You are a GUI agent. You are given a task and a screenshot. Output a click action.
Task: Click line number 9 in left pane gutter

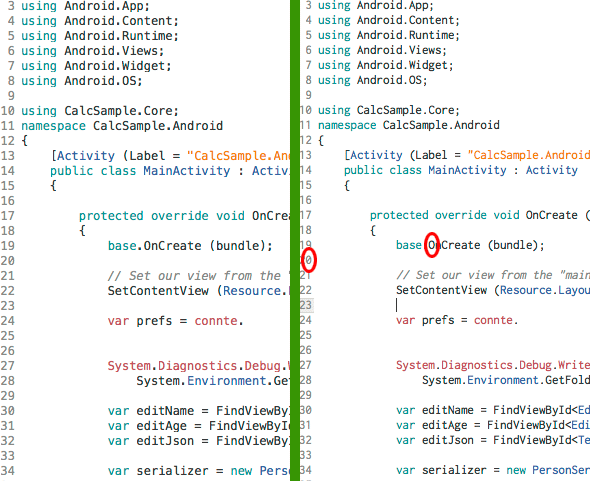coord(11,96)
